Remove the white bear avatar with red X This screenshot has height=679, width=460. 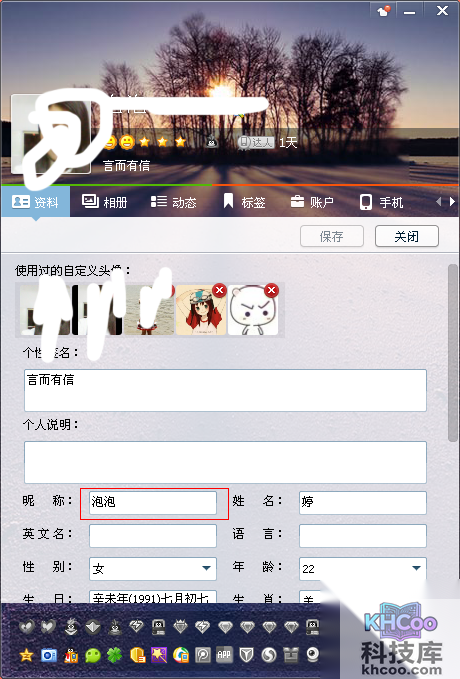tap(272, 290)
